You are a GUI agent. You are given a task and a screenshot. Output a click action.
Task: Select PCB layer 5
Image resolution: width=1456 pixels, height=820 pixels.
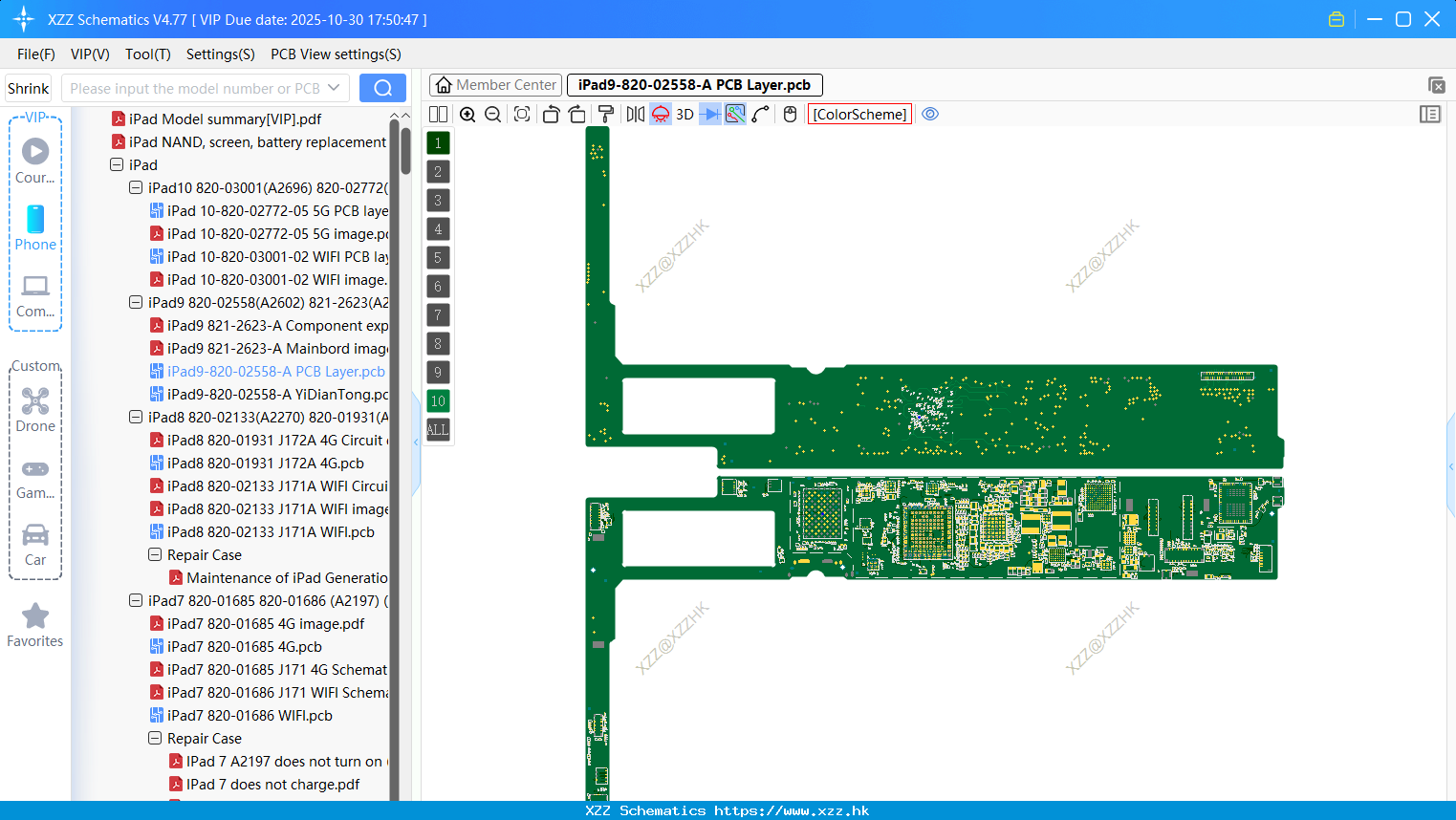pos(438,258)
